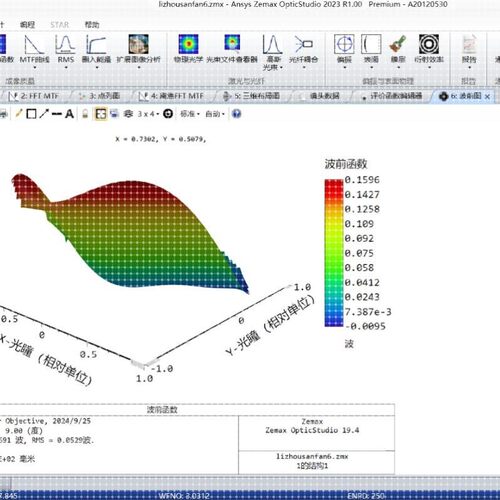This screenshot has height=500, width=500.
Task: Click the 0.1596 color scale maximum
Action: pyautogui.click(x=362, y=180)
